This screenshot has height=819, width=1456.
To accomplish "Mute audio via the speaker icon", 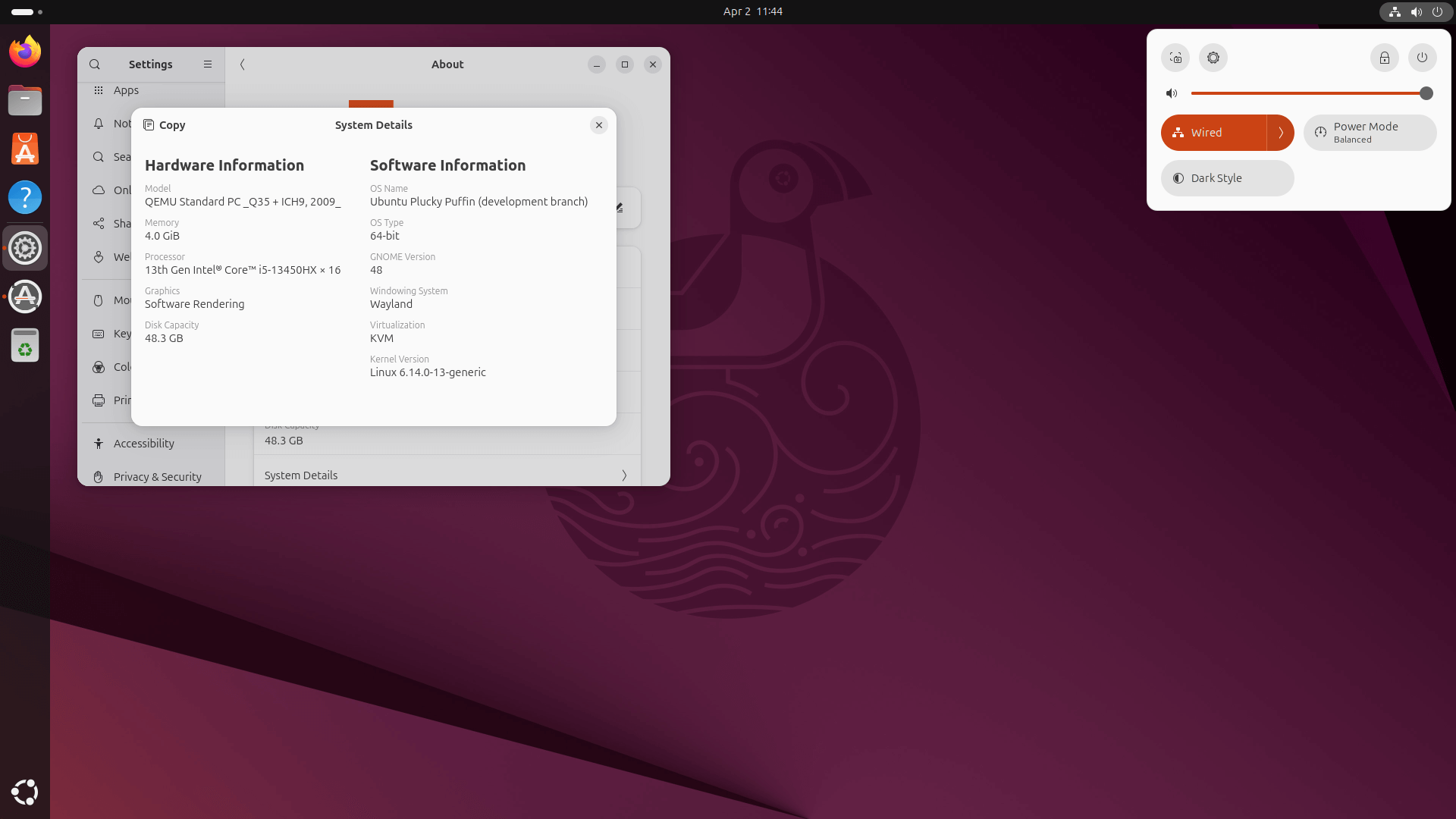I will coord(1171,93).
